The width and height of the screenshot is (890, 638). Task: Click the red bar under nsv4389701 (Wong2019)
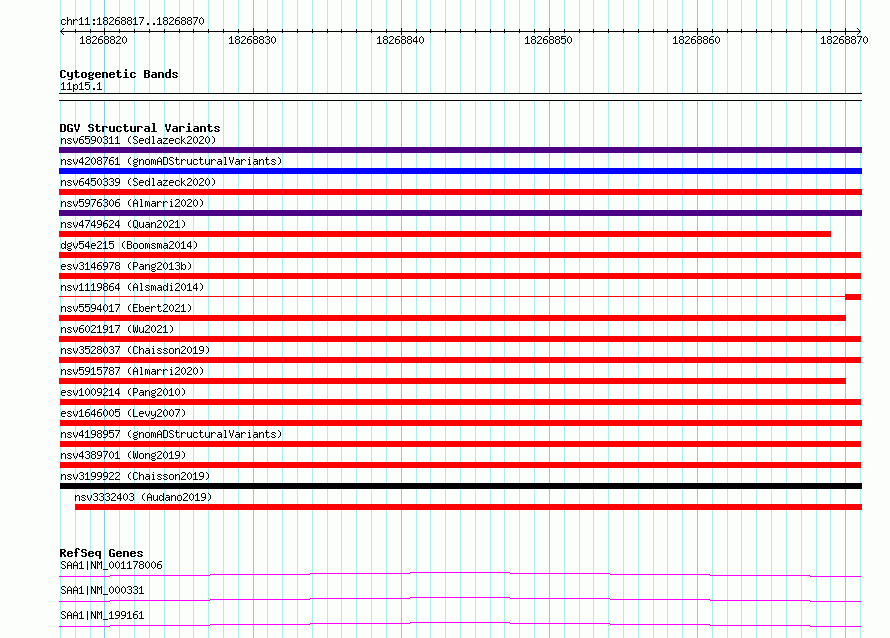pyautogui.click(x=460, y=465)
